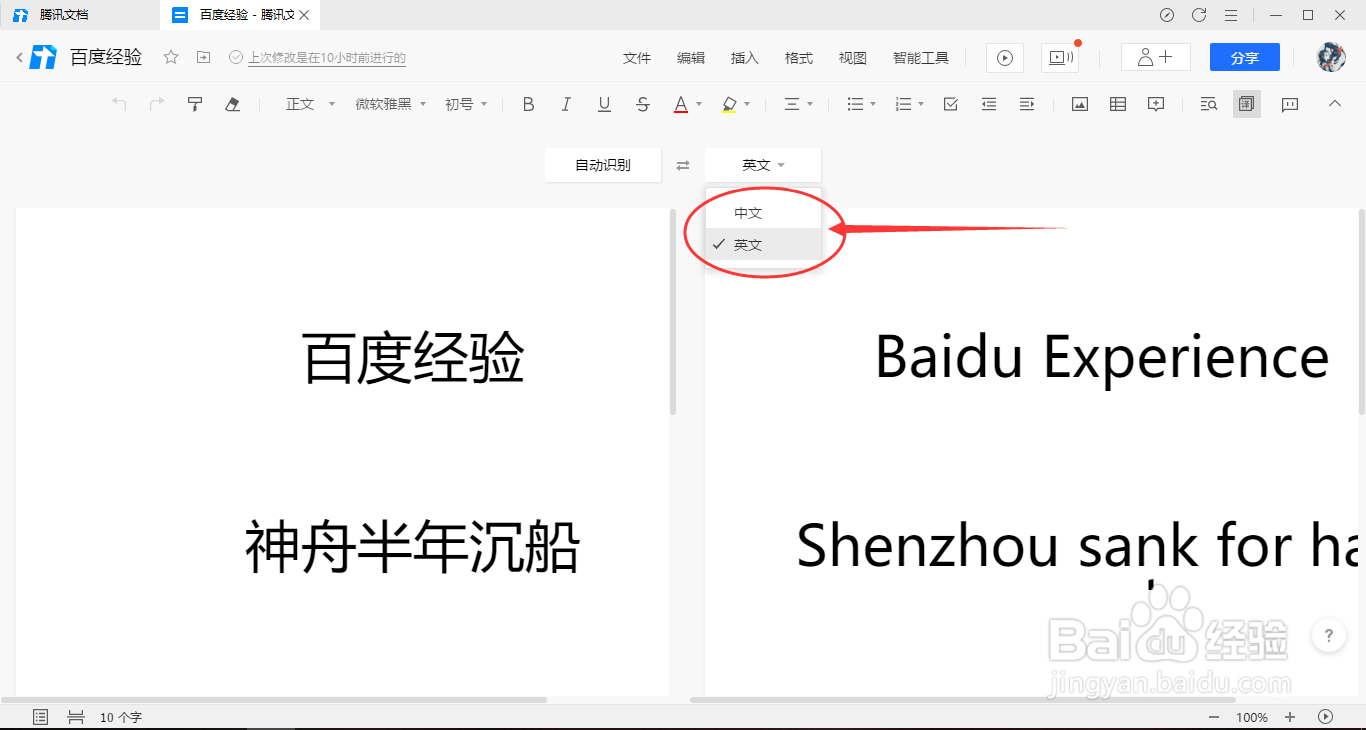Open the paragraph style 正文 dropdown
This screenshot has width=1366, height=730.
pyautogui.click(x=311, y=104)
